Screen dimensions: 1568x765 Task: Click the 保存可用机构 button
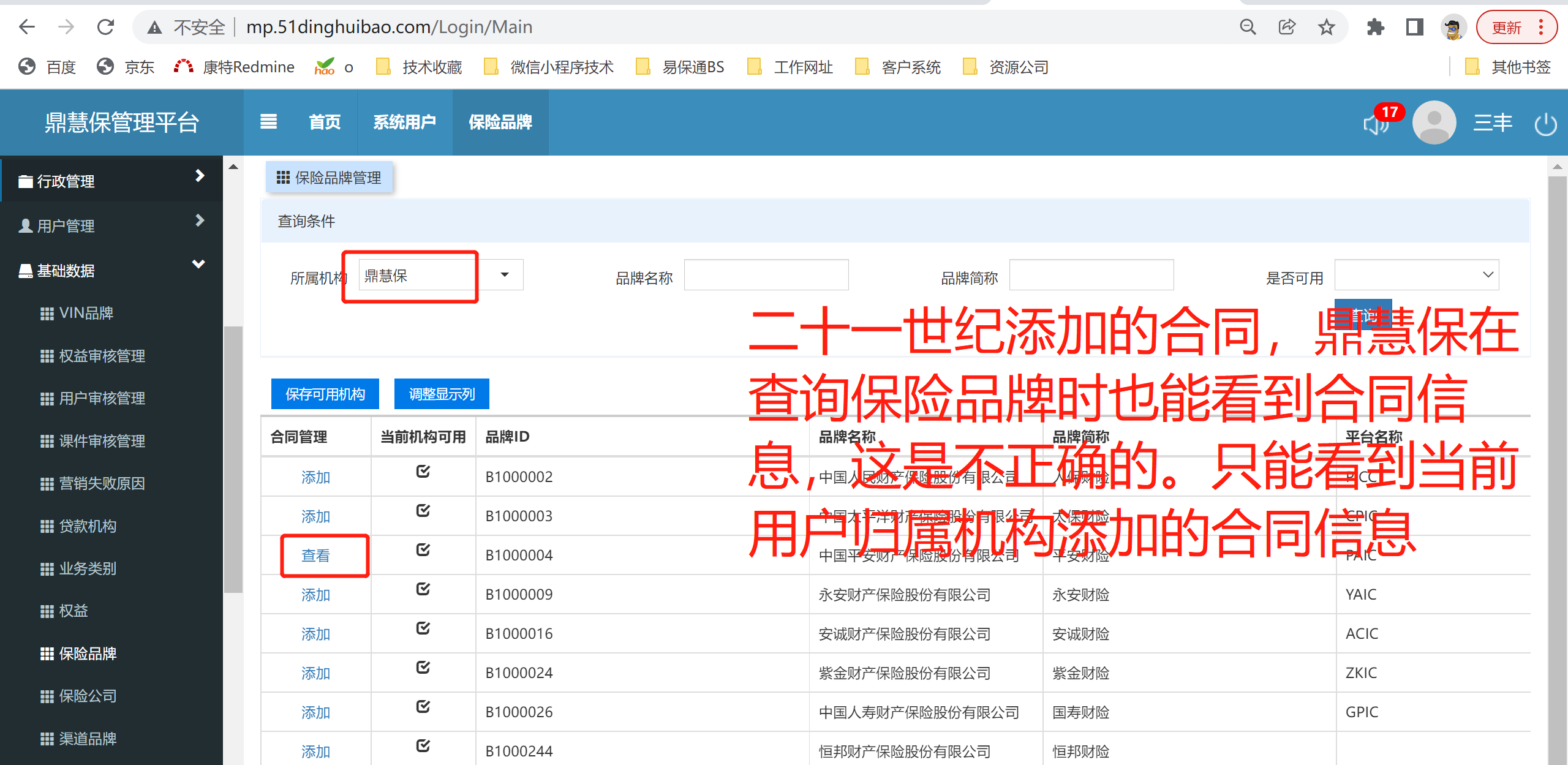pos(325,394)
